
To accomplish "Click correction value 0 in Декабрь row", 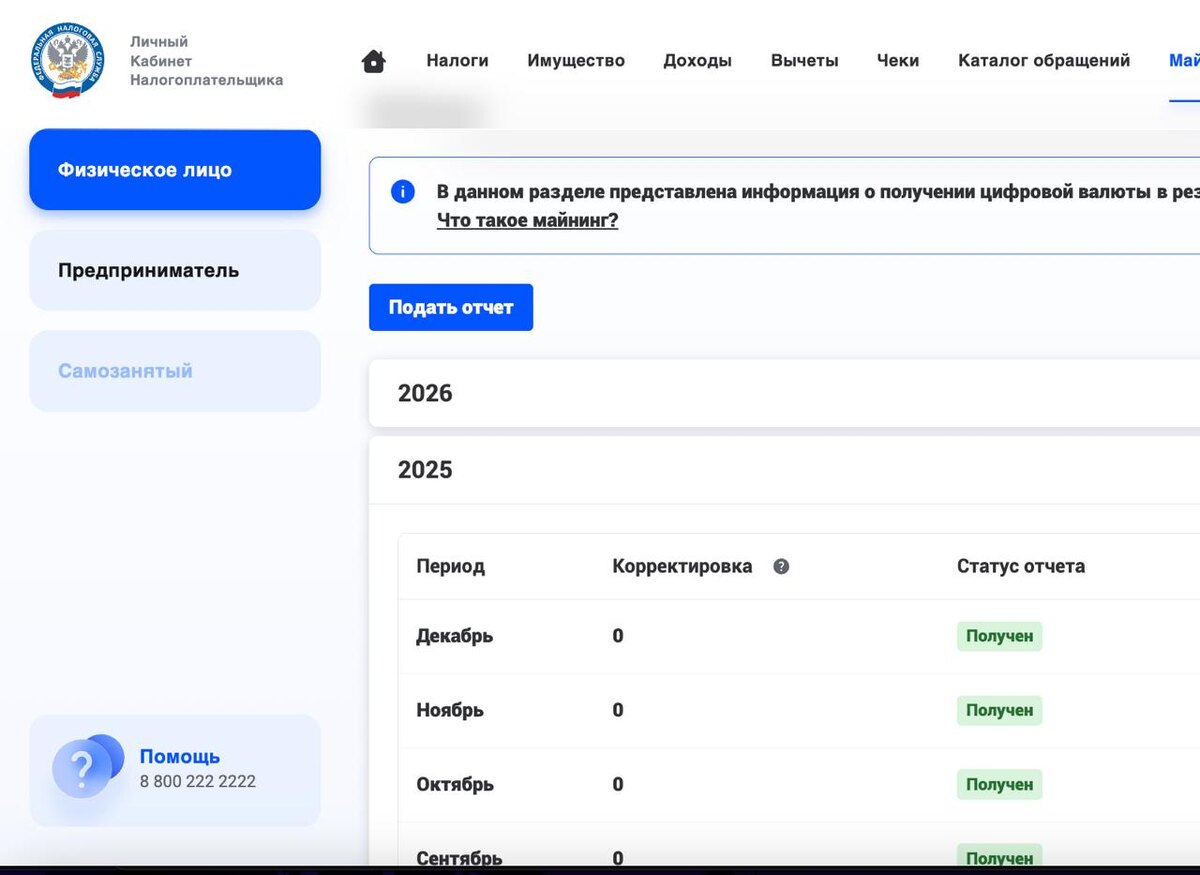I will point(618,636).
